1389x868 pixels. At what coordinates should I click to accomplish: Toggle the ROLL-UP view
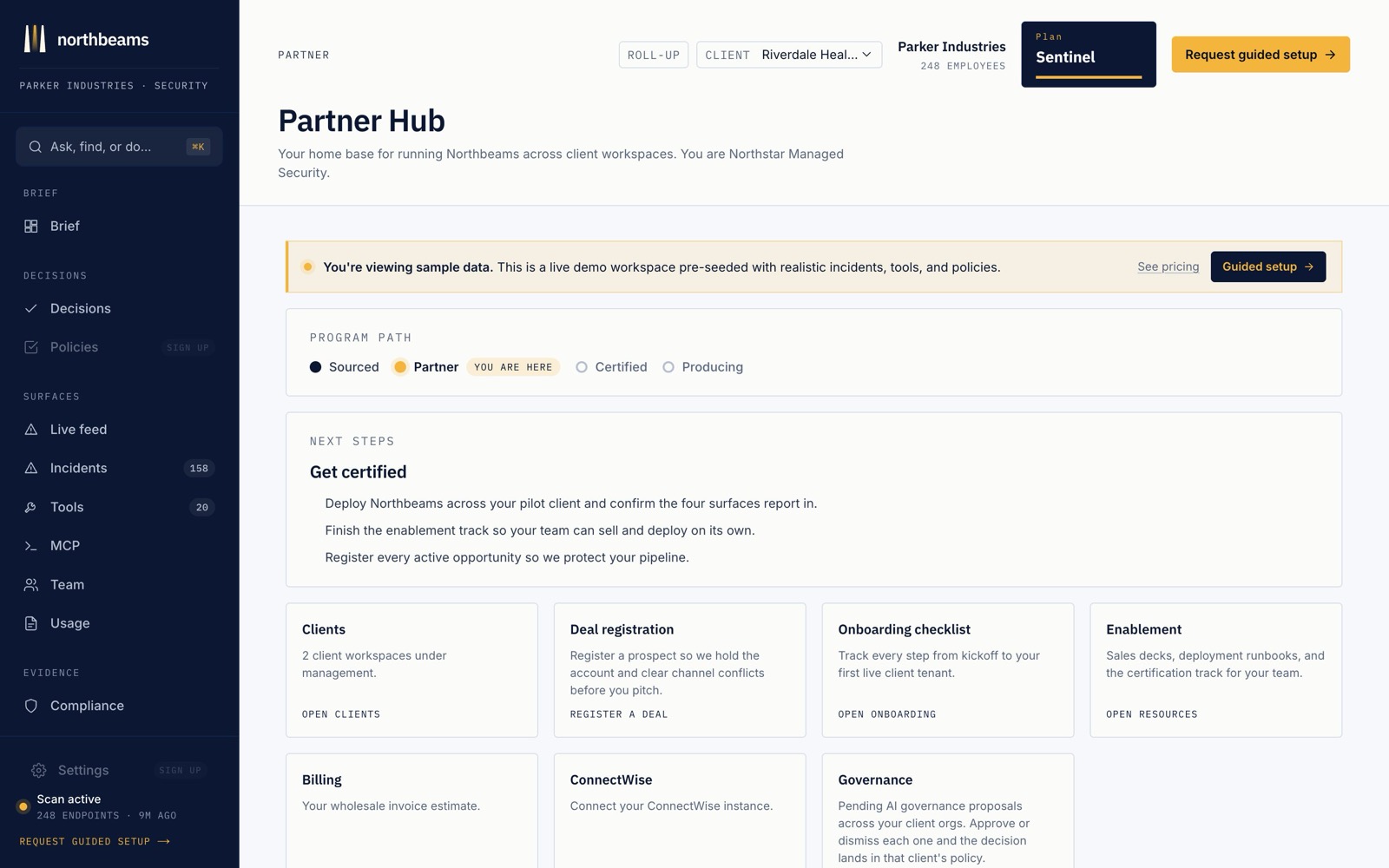tap(654, 55)
